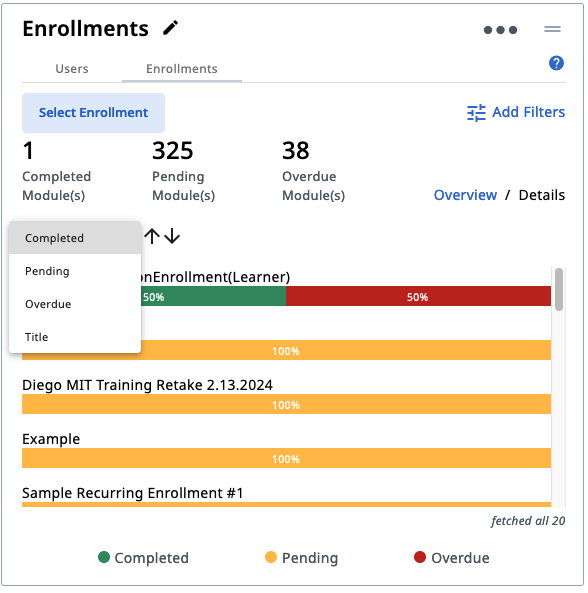
Task: Click the red 50% overdue bar segment
Action: (x=418, y=296)
